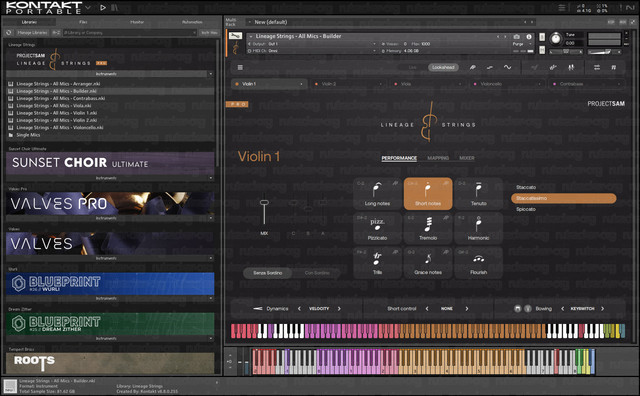
Task: Open the Mixer tab
Action: pos(467,158)
